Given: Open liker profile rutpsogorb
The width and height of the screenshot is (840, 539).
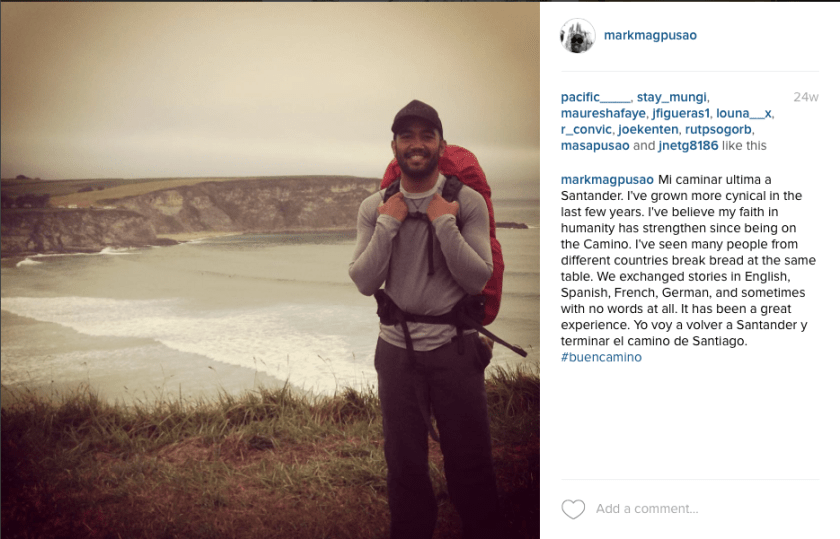Looking at the screenshot, I should 718,129.
